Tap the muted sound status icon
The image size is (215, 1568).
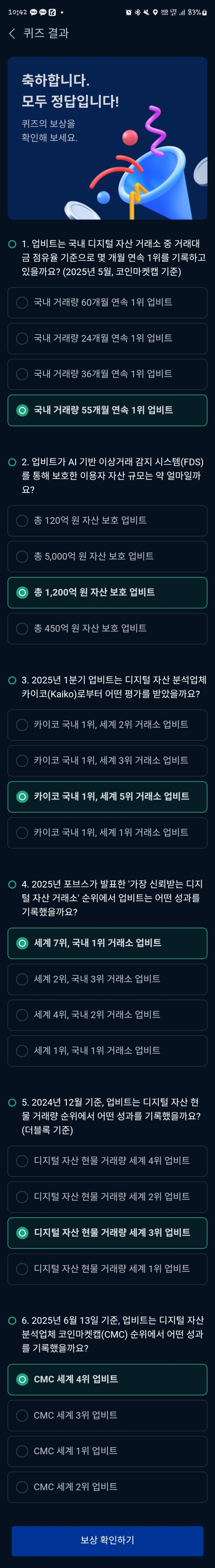146,12
